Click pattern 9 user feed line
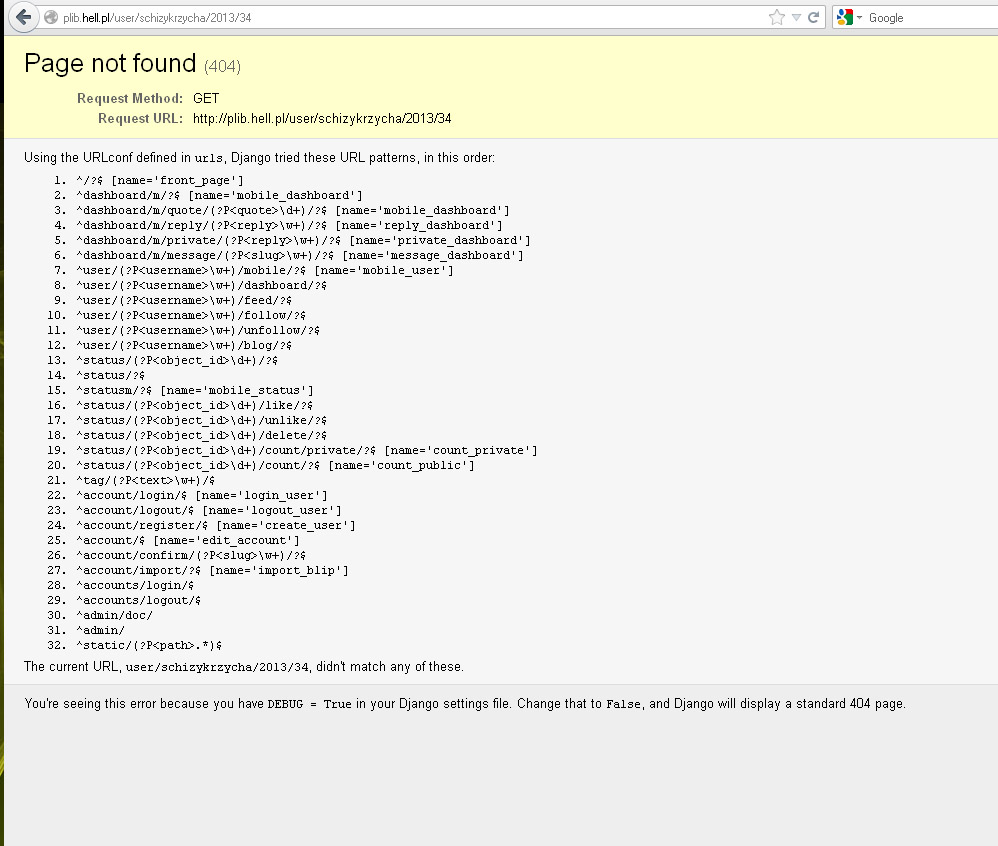The width and height of the screenshot is (998, 846). tap(184, 300)
